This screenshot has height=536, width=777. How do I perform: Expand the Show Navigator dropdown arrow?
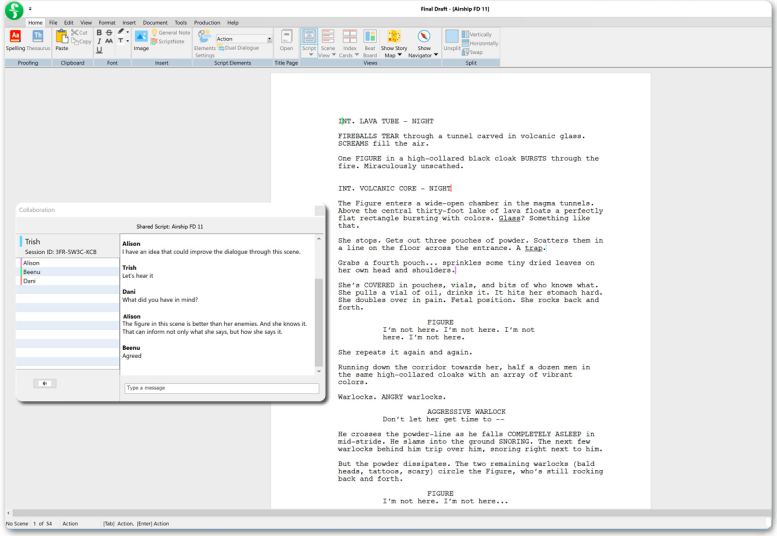436,55
